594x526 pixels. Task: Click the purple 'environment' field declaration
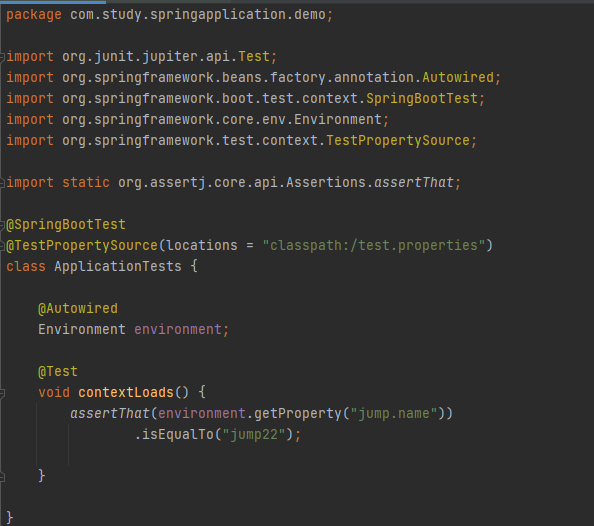178,329
